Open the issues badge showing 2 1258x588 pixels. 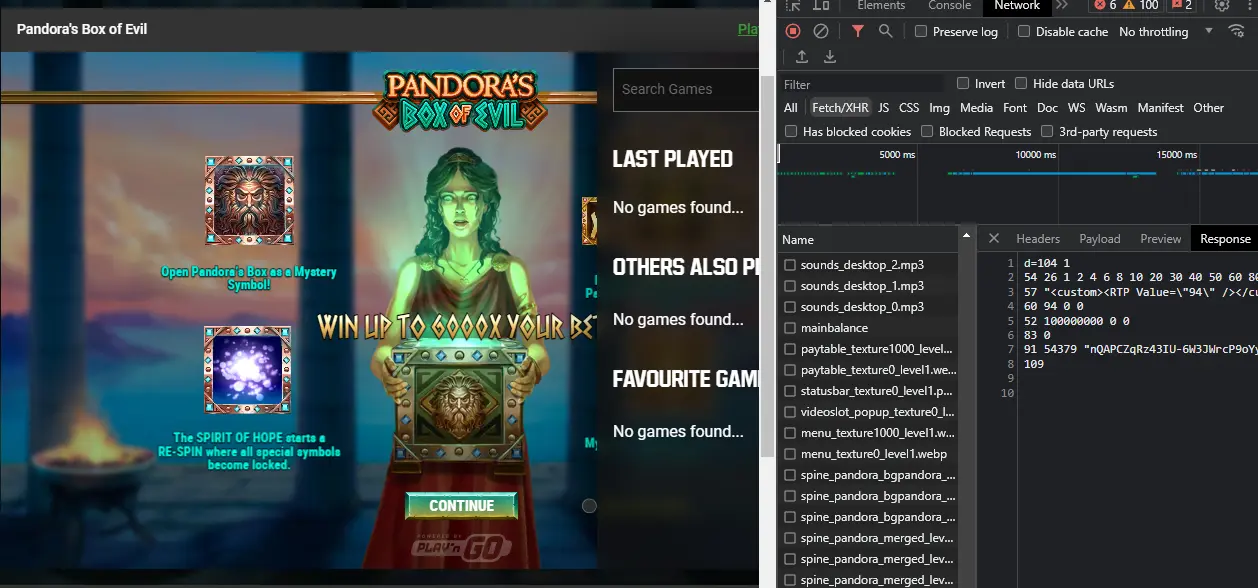pyautogui.click(x=1182, y=5)
